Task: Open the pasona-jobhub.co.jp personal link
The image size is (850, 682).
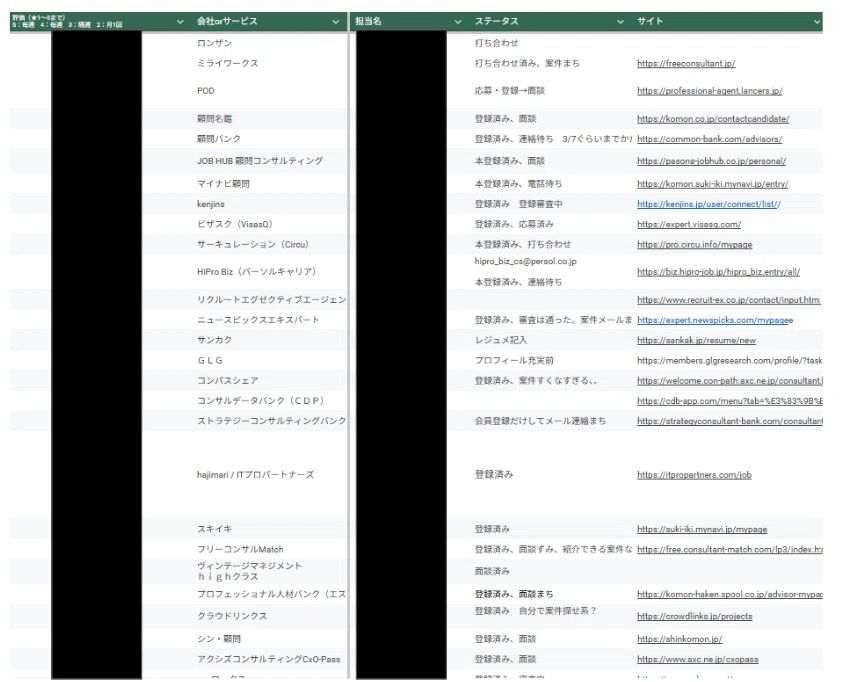Action: pyautogui.click(x=711, y=161)
